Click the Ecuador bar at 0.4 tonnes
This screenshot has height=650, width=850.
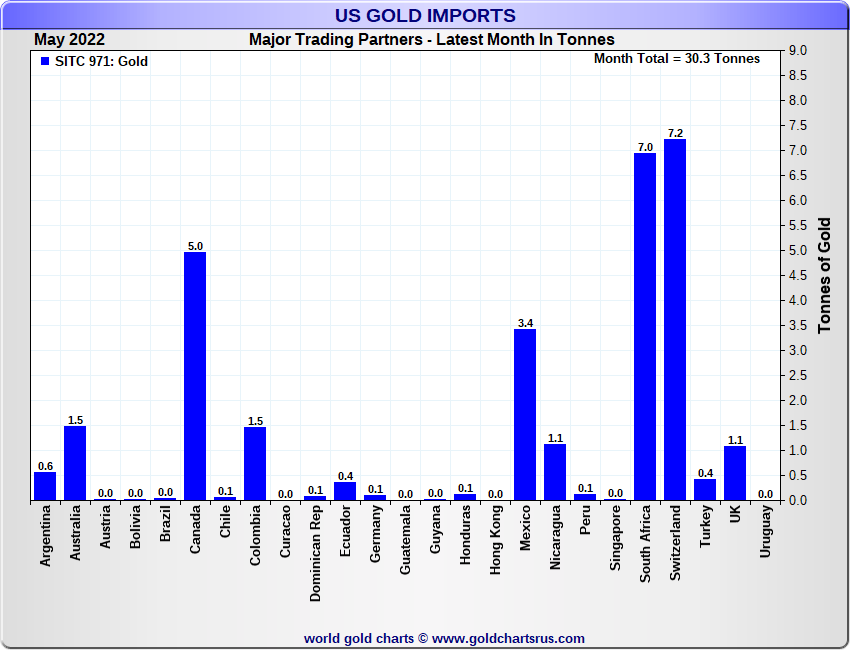point(345,491)
